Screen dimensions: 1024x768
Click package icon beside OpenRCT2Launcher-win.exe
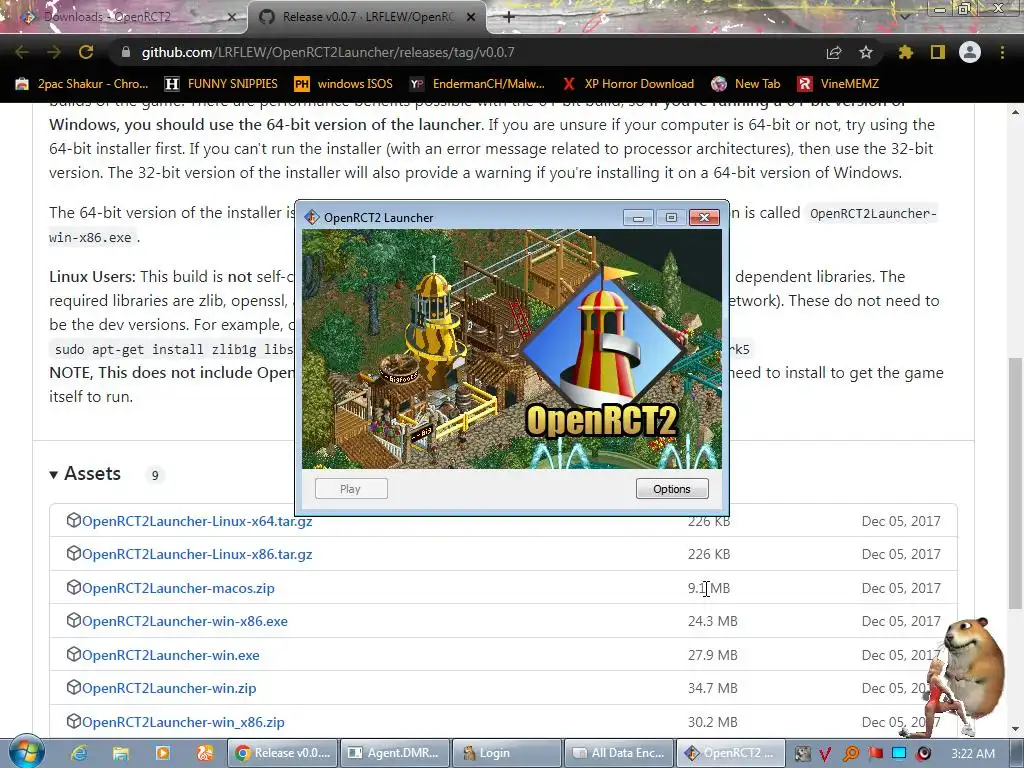(x=73, y=654)
